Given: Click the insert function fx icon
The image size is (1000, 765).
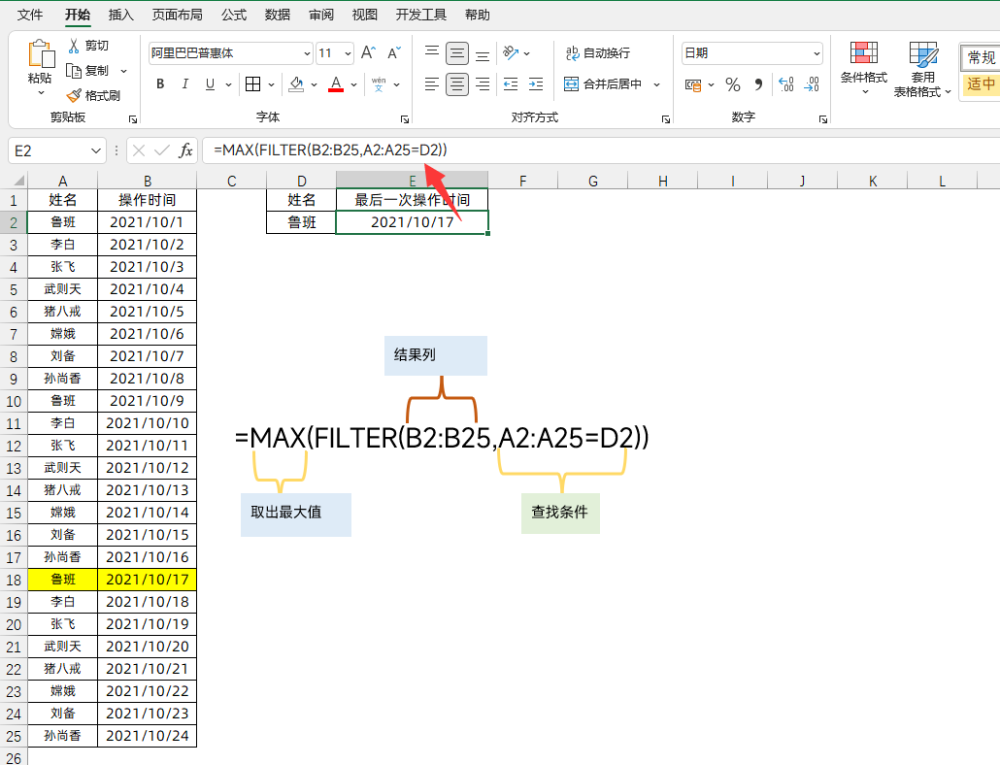Looking at the screenshot, I should pos(186,150).
